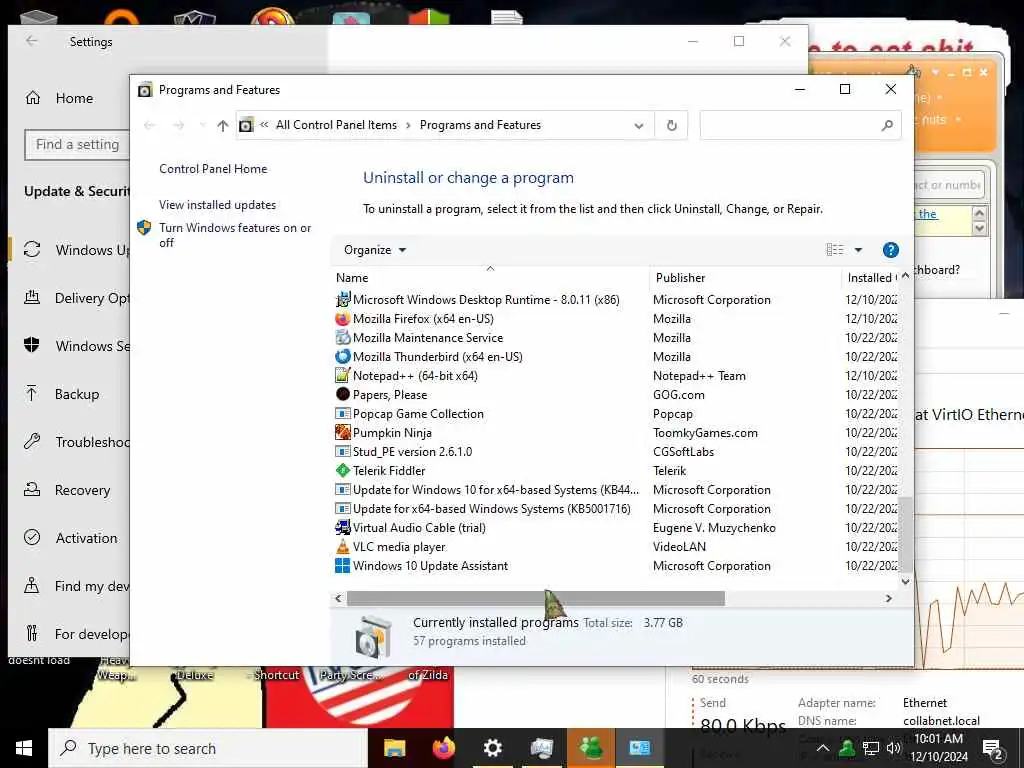Click the vertical scrollbar thumb in program list
This screenshot has width=1024, height=768.
pyautogui.click(x=905, y=534)
